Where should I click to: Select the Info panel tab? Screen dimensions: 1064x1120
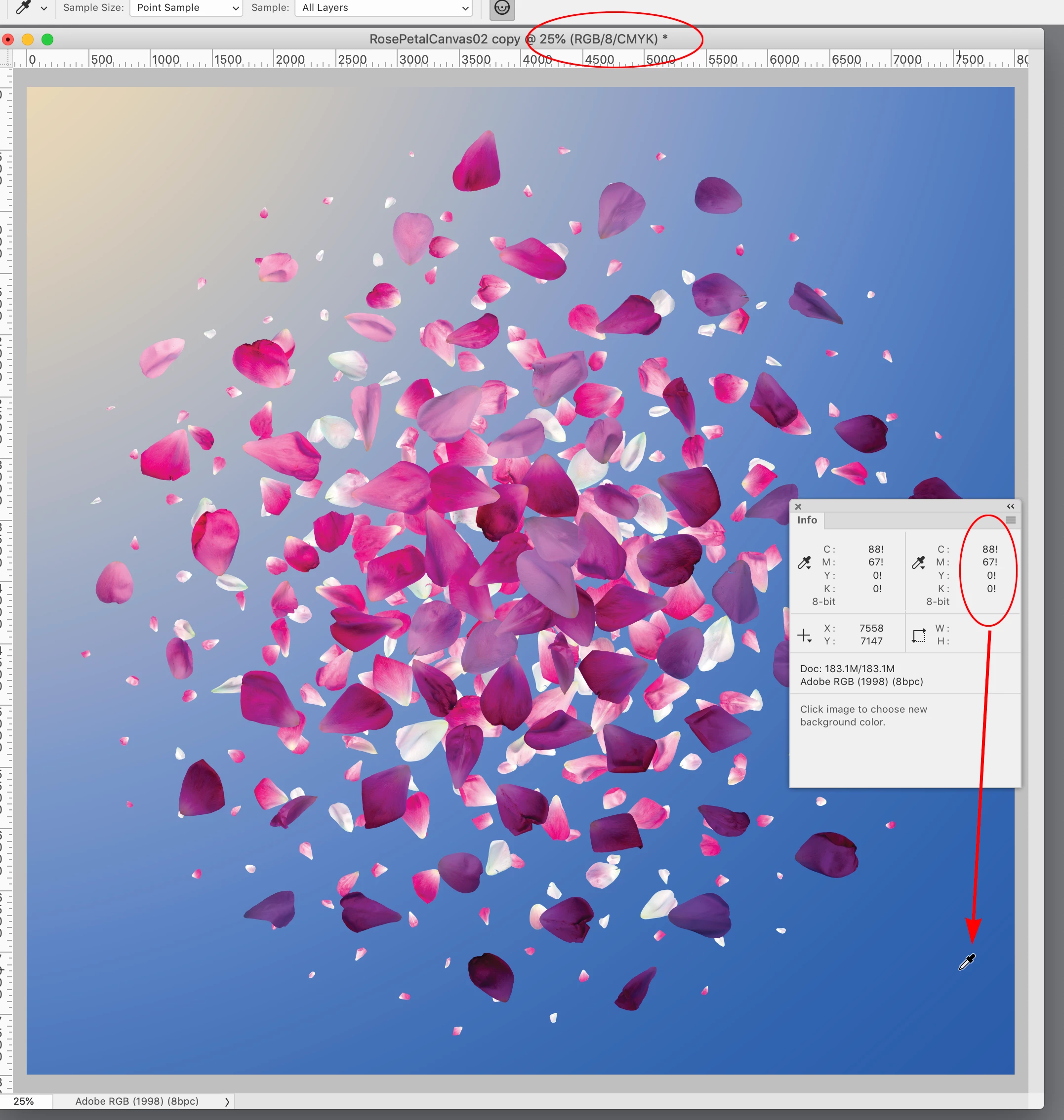coord(807,520)
